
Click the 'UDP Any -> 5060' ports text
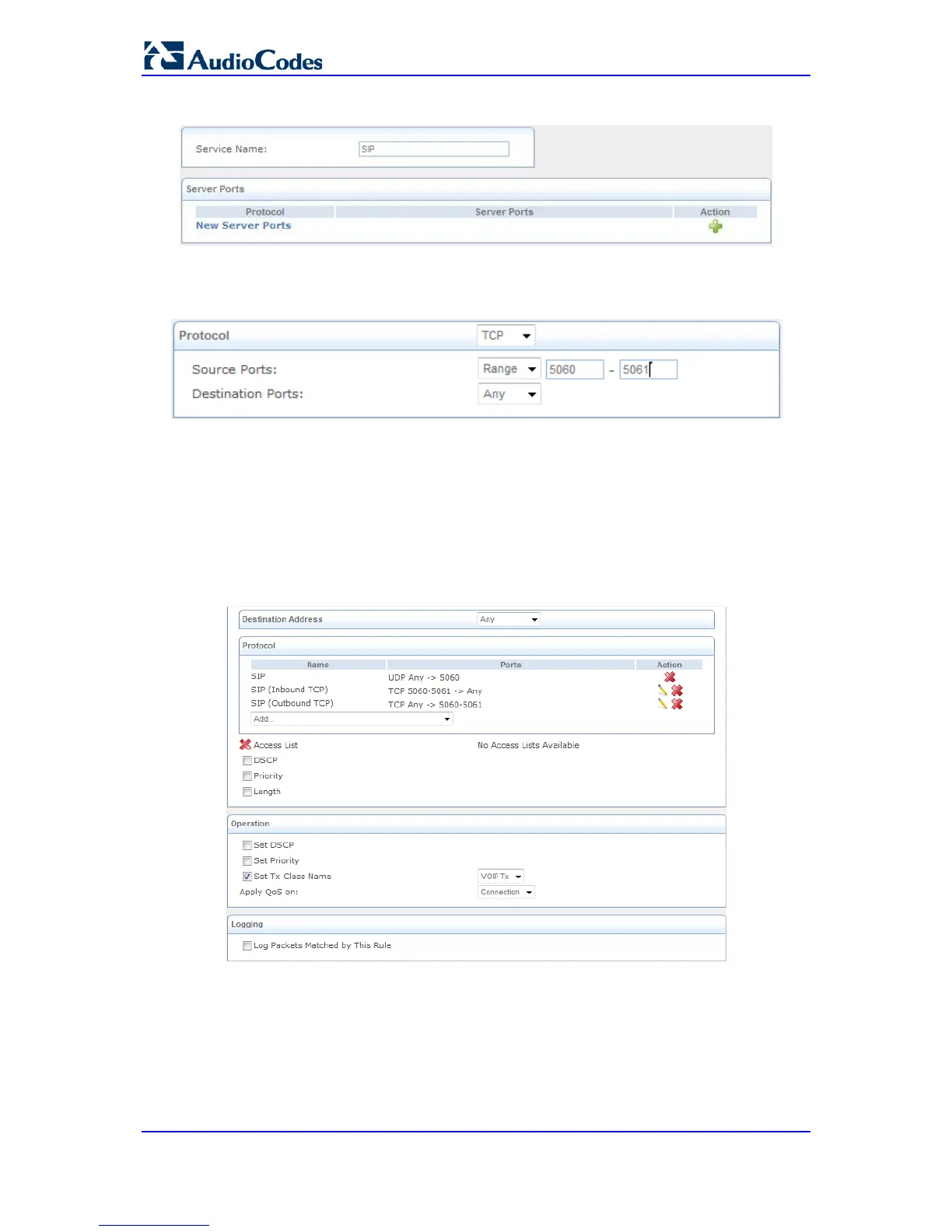[424, 677]
